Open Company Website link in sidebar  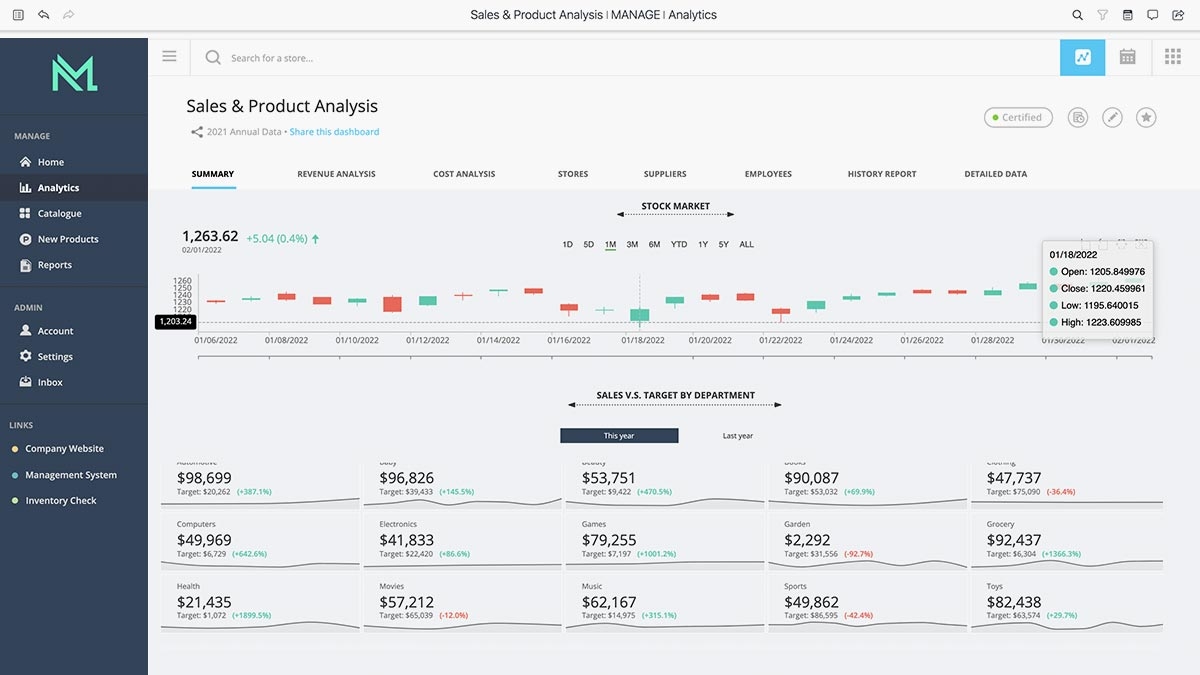tap(64, 449)
